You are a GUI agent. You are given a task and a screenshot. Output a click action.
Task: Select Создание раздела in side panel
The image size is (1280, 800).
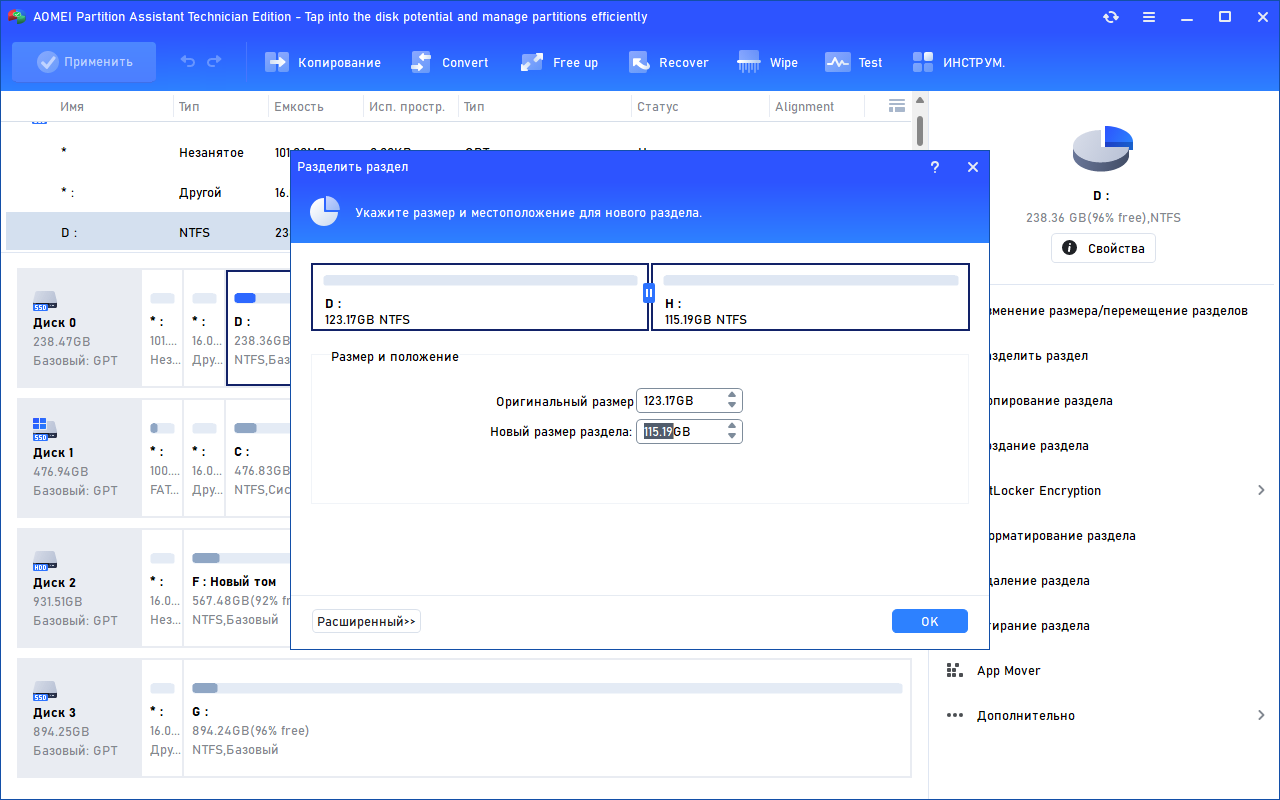pos(1039,446)
